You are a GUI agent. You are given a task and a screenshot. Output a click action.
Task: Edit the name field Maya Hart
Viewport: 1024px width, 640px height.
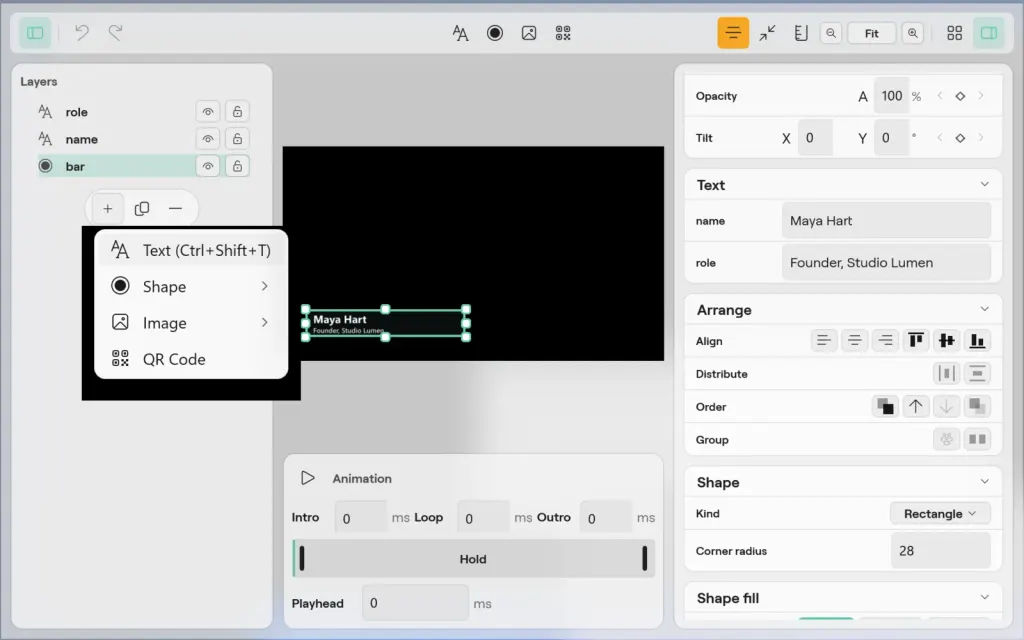tap(886, 221)
